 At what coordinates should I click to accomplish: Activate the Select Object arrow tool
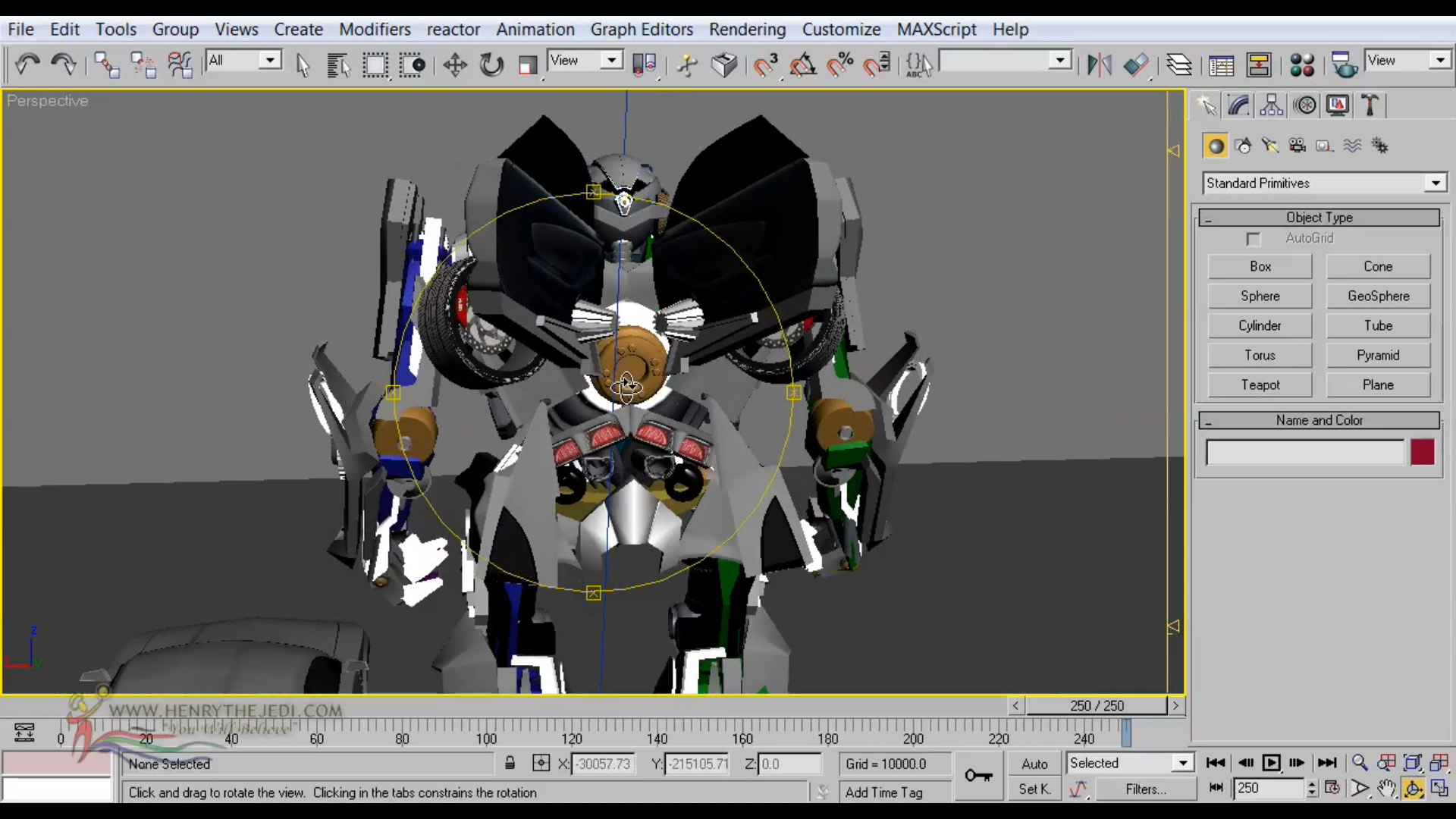pyautogui.click(x=303, y=65)
